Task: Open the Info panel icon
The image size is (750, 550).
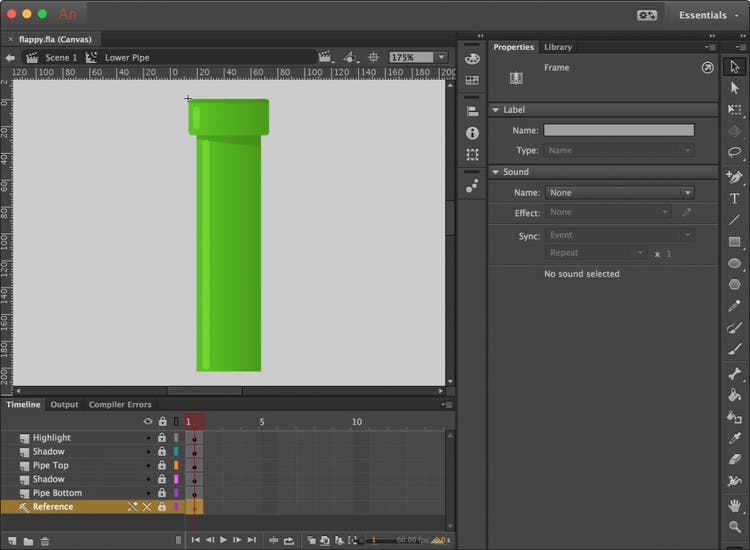Action: [472, 133]
